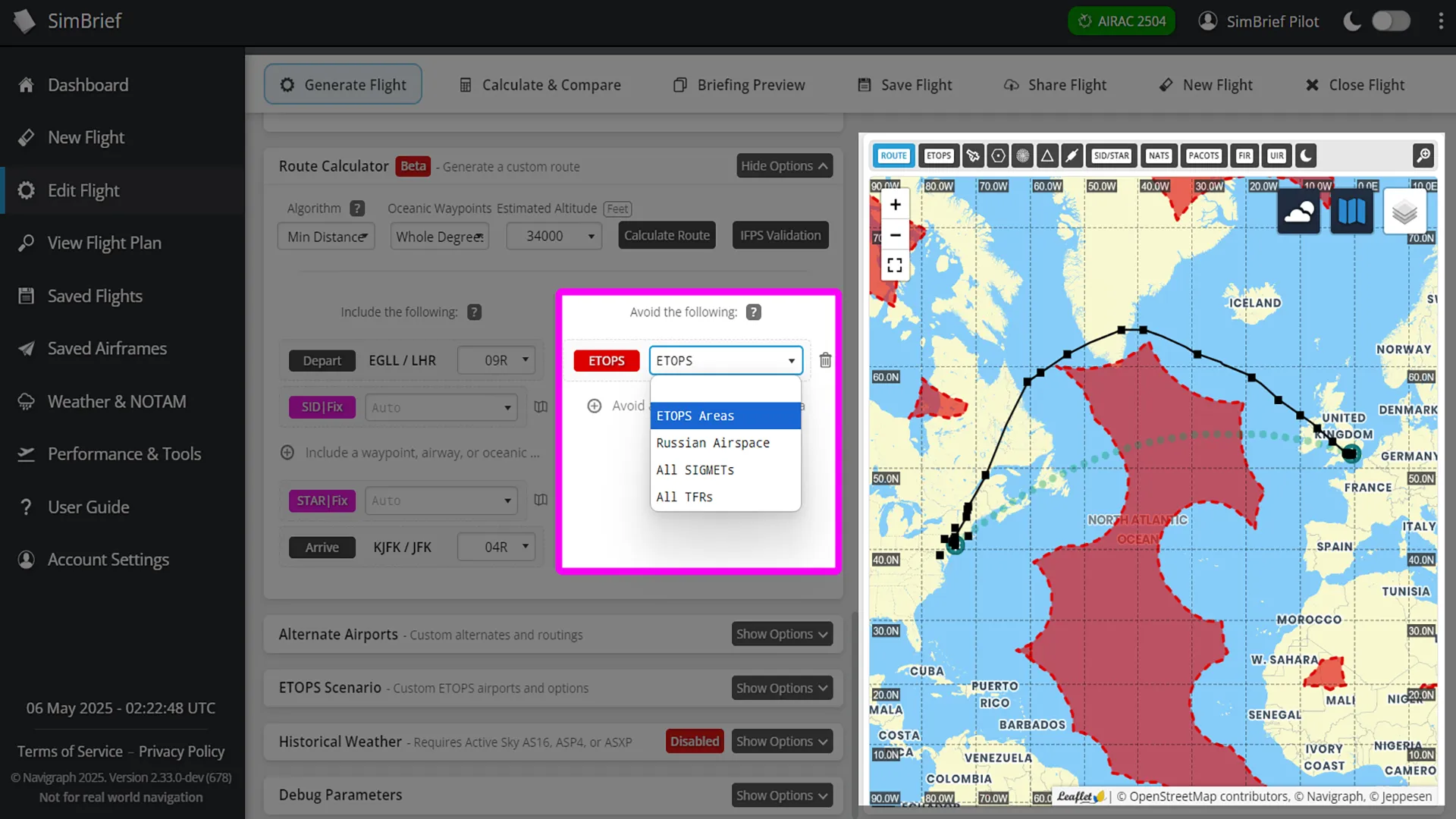
Task: Enable night mode with the moon icon
Action: (x=1305, y=155)
